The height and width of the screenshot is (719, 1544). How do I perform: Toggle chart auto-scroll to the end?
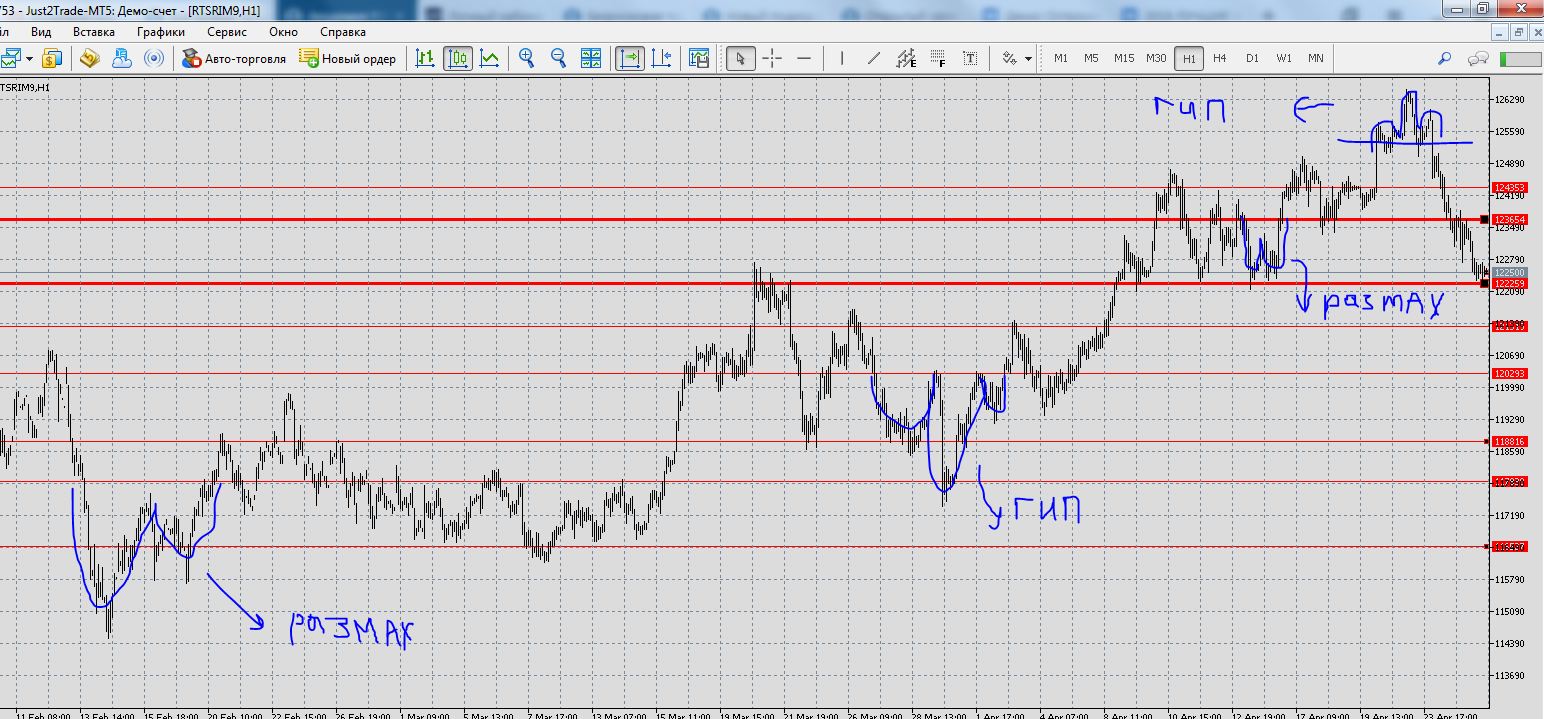pos(630,58)
